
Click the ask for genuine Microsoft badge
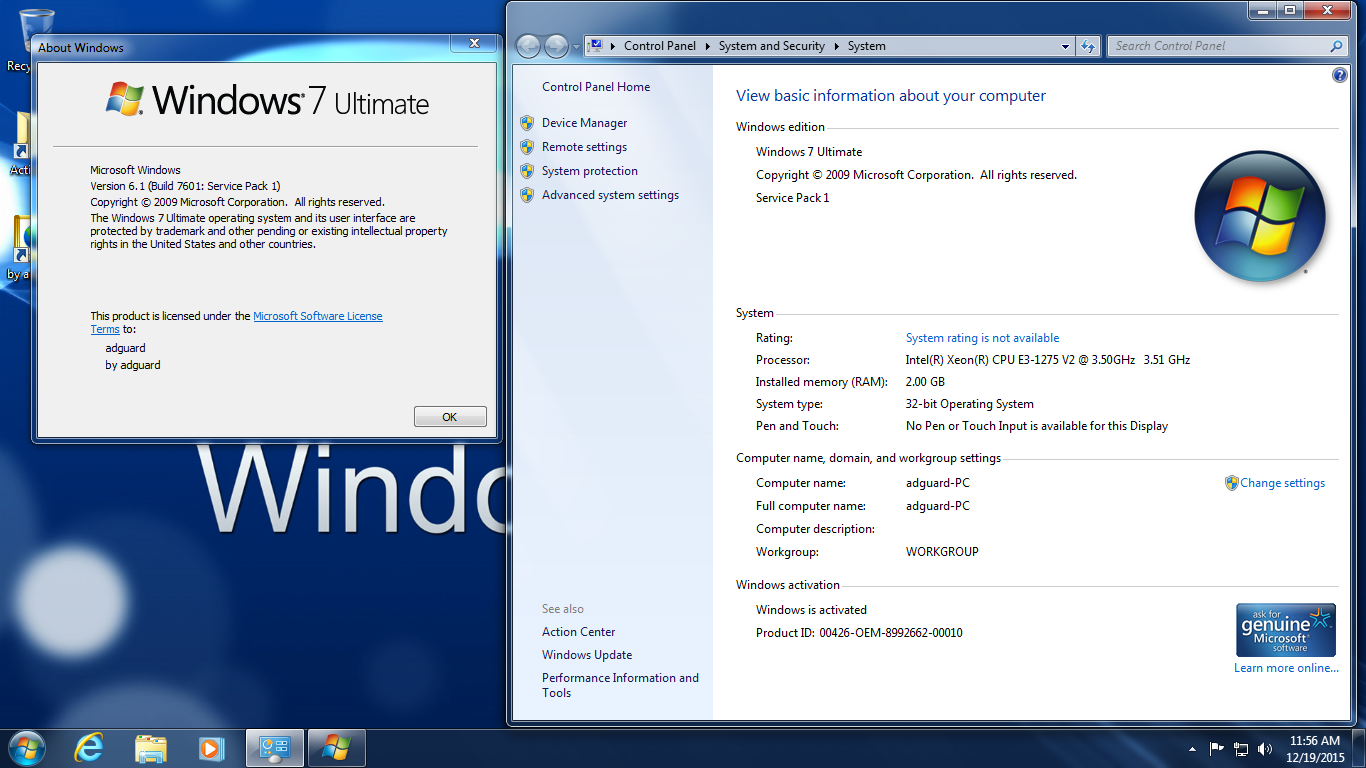click(x=1286, y=630)
